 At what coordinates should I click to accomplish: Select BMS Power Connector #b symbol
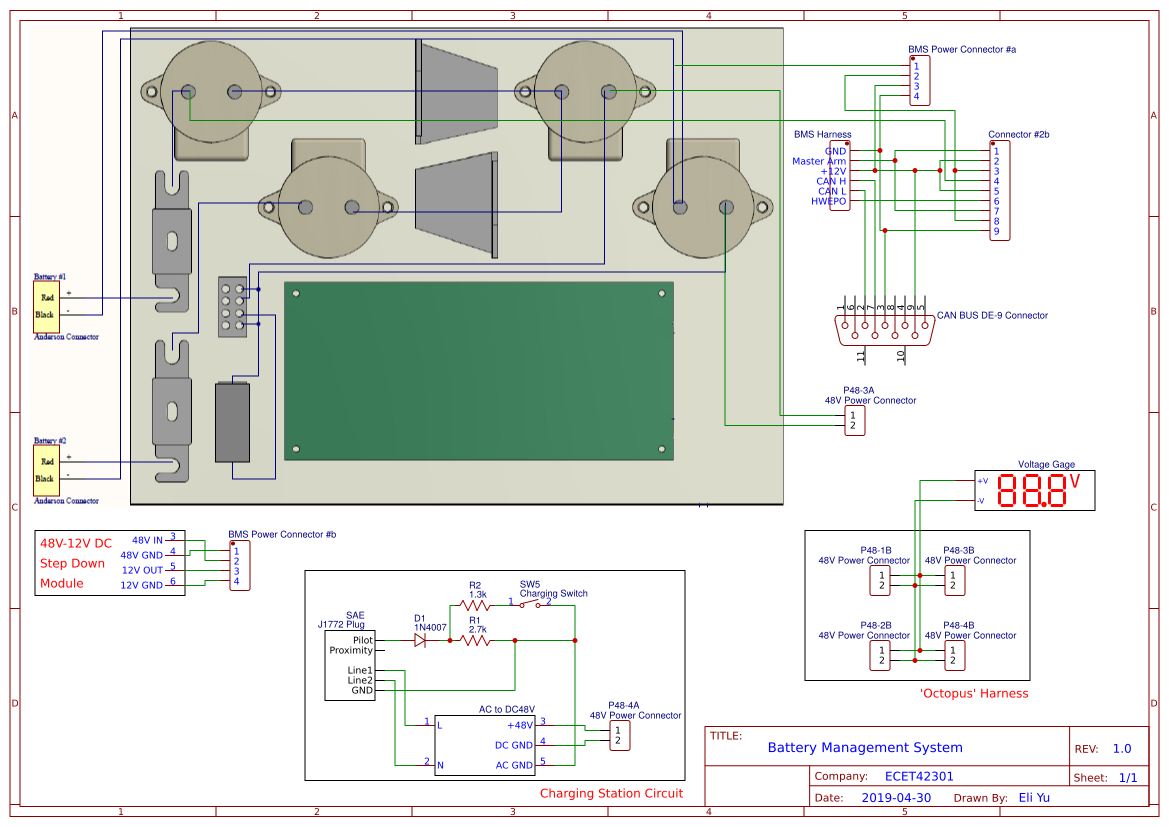click(x=239, y=566)
